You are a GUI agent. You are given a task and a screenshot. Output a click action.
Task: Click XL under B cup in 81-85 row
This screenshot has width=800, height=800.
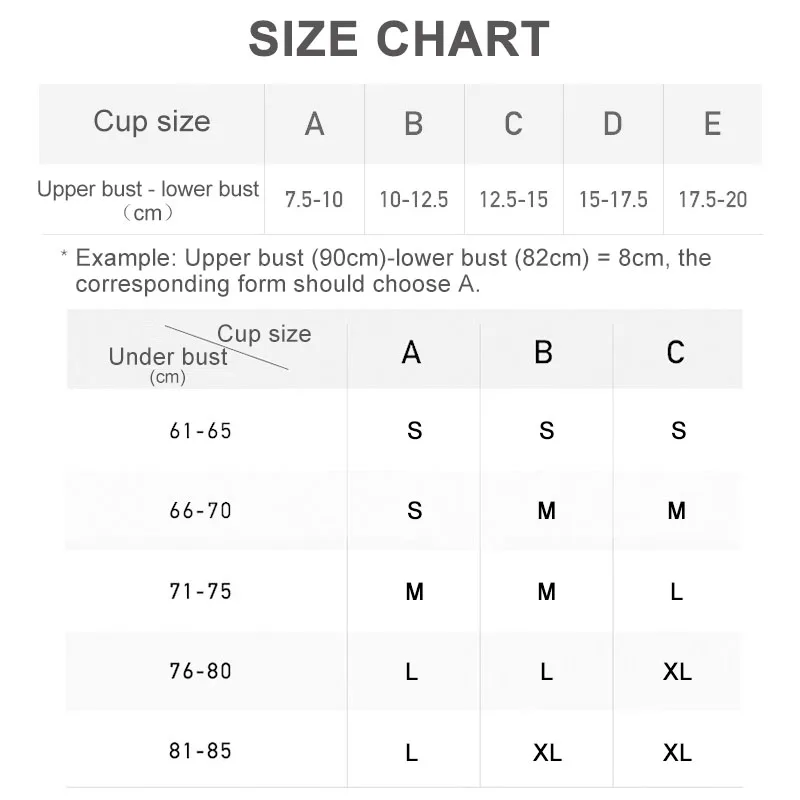[546, 752]
